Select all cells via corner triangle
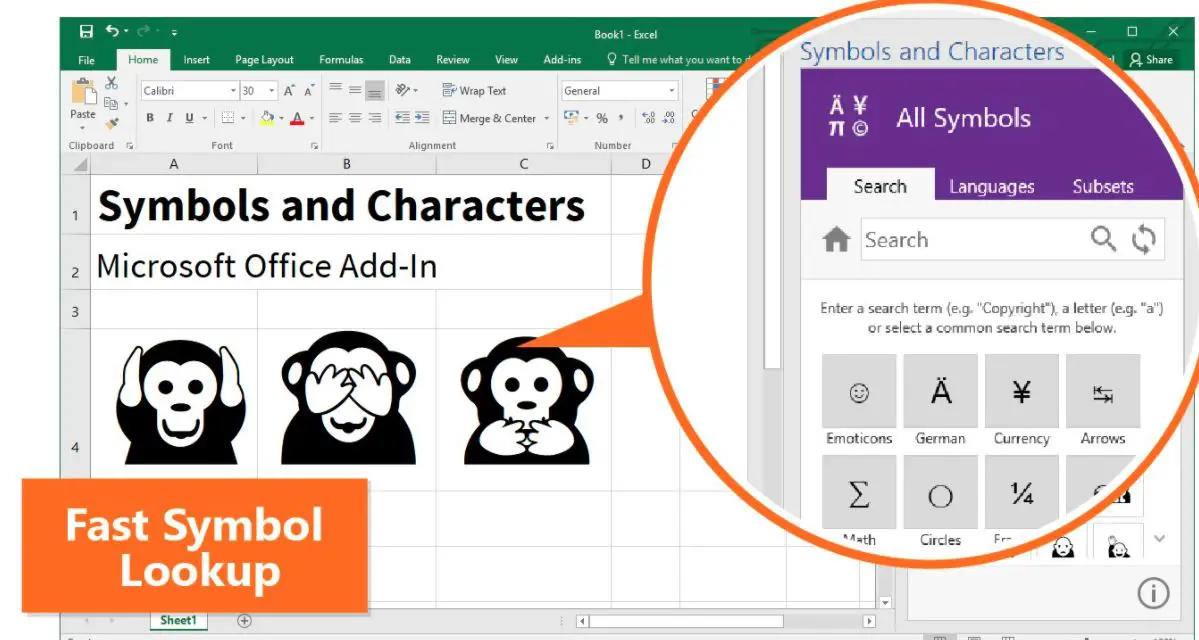 tap(80, 164)
